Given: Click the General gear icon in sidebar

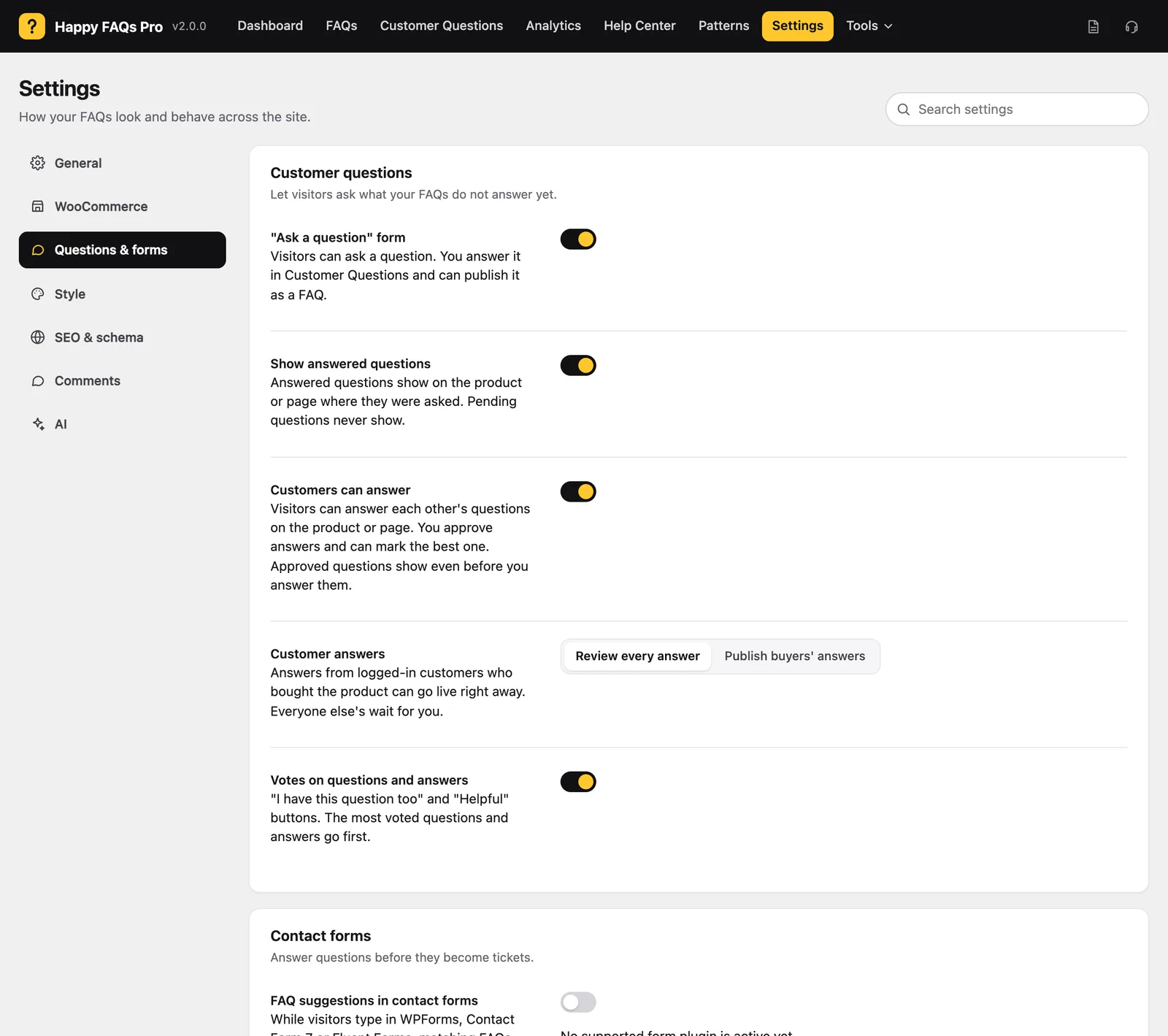Looking at the screenshot, I should (x=38, y=163).
